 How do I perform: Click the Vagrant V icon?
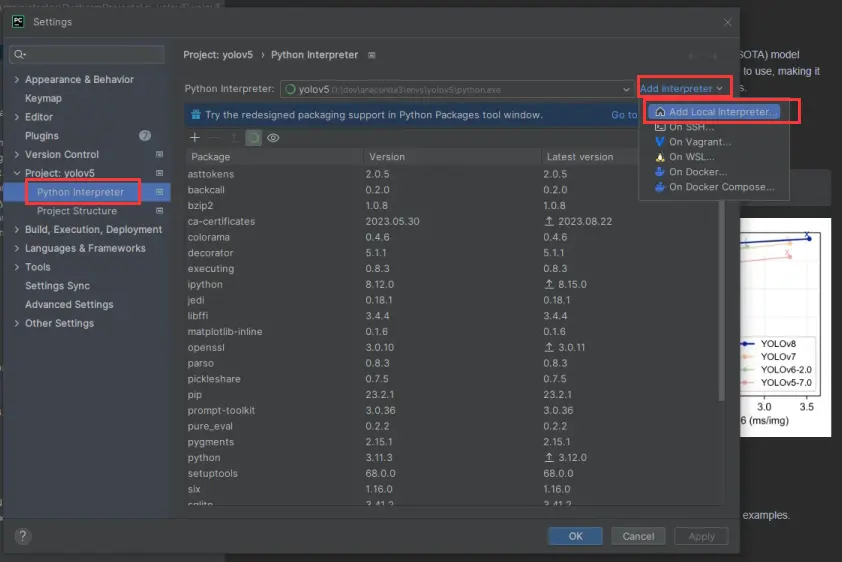coord(660,142)
